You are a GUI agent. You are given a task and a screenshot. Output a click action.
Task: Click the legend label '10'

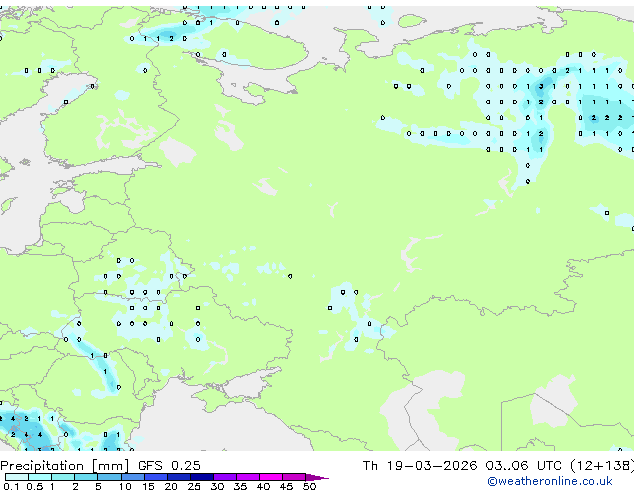coord(125,486)
